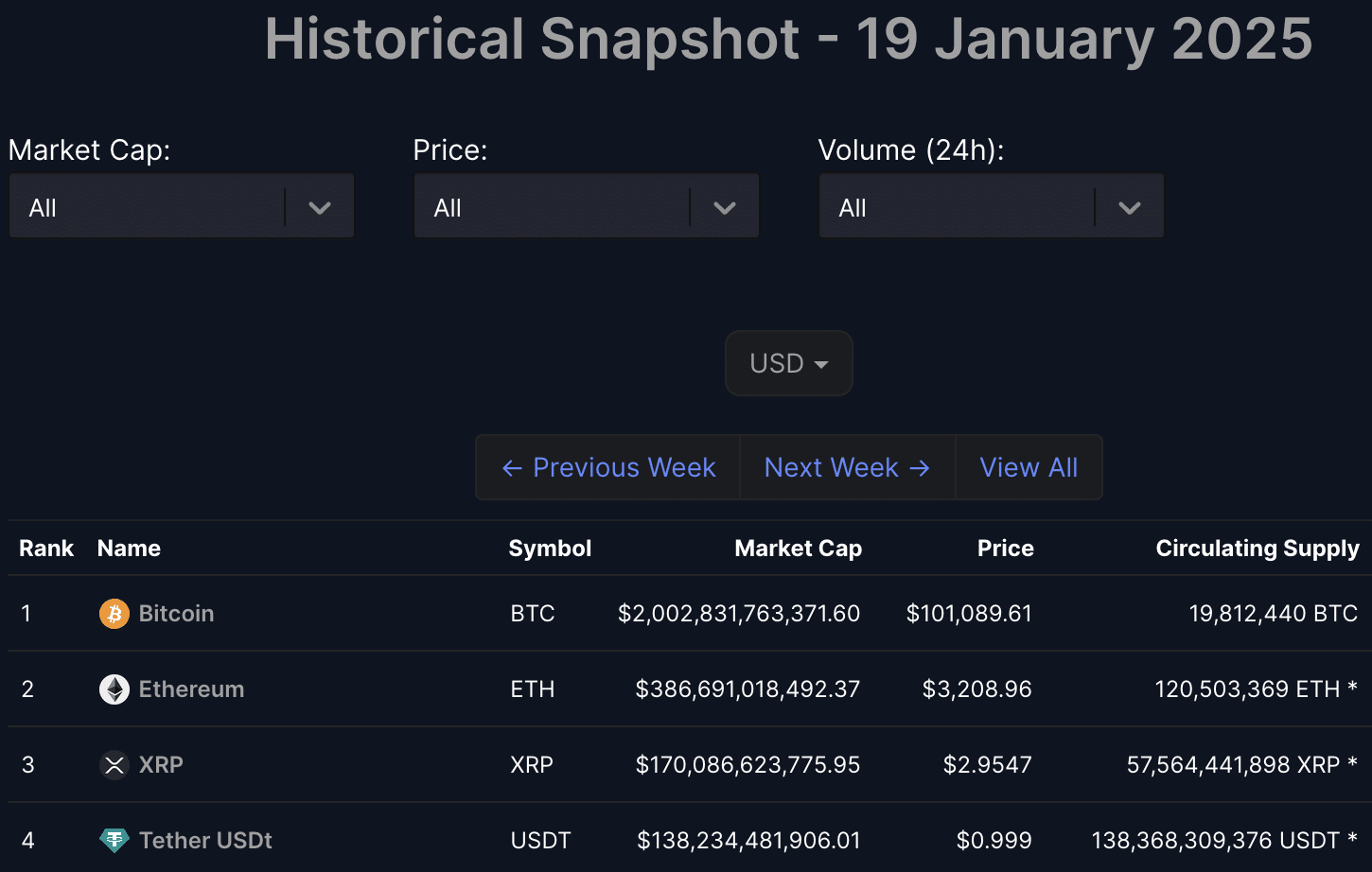
Task: Click the View All link
Action: click(x=1029, y=467)
